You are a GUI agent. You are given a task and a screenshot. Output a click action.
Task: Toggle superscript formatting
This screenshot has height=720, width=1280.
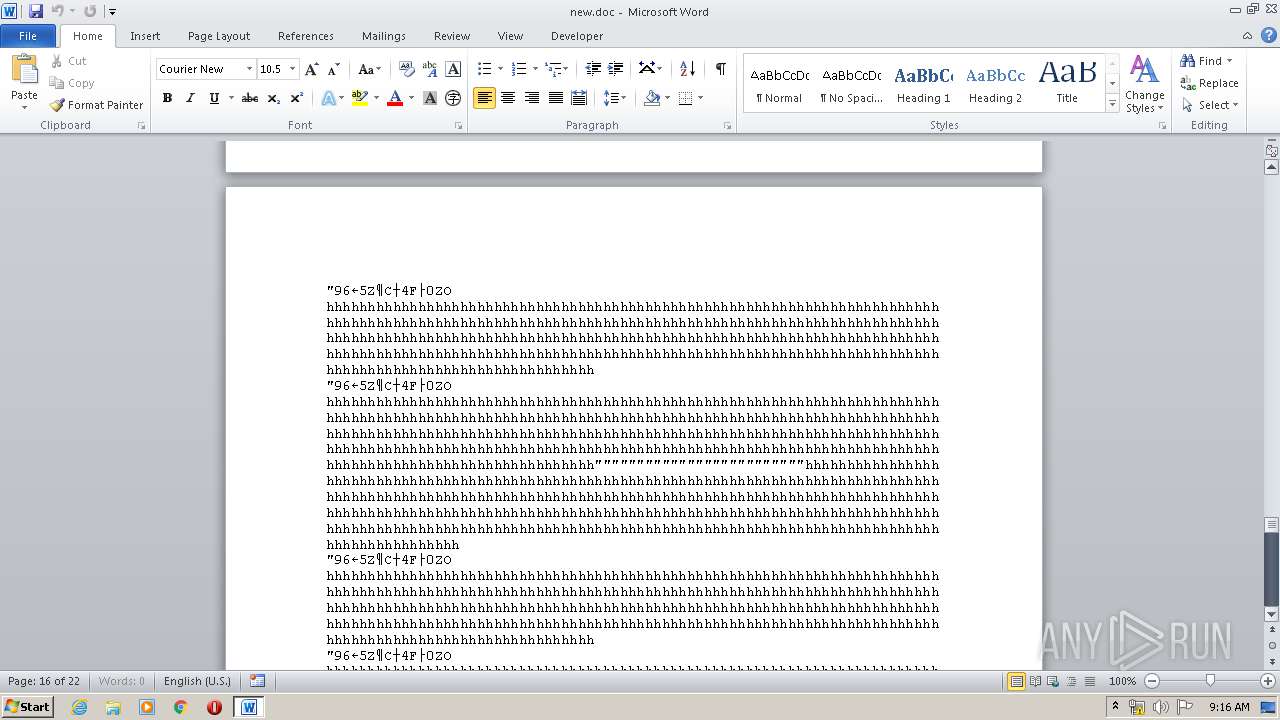pos(296,98)
